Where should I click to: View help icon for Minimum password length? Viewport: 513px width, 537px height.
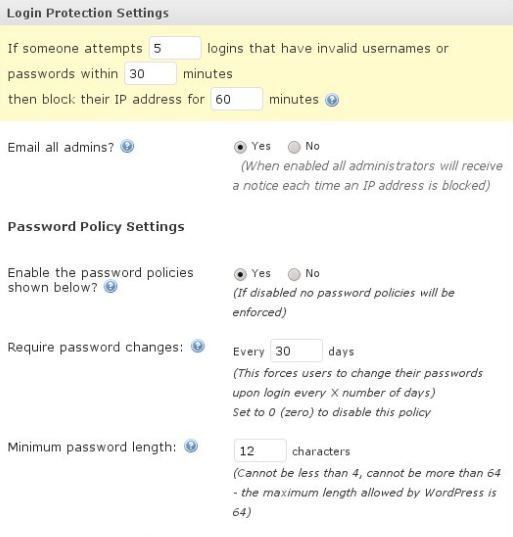[191, 446]
